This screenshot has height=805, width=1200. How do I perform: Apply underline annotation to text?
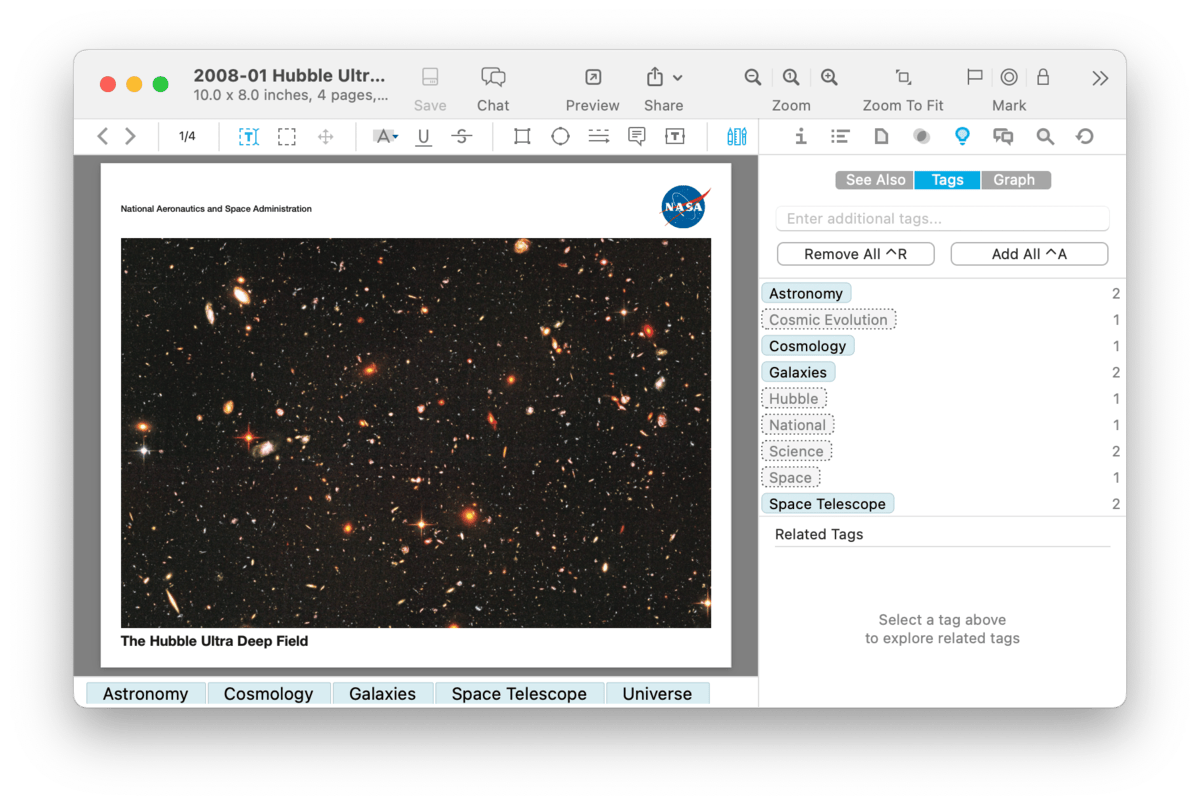click(x=423, y=137)
